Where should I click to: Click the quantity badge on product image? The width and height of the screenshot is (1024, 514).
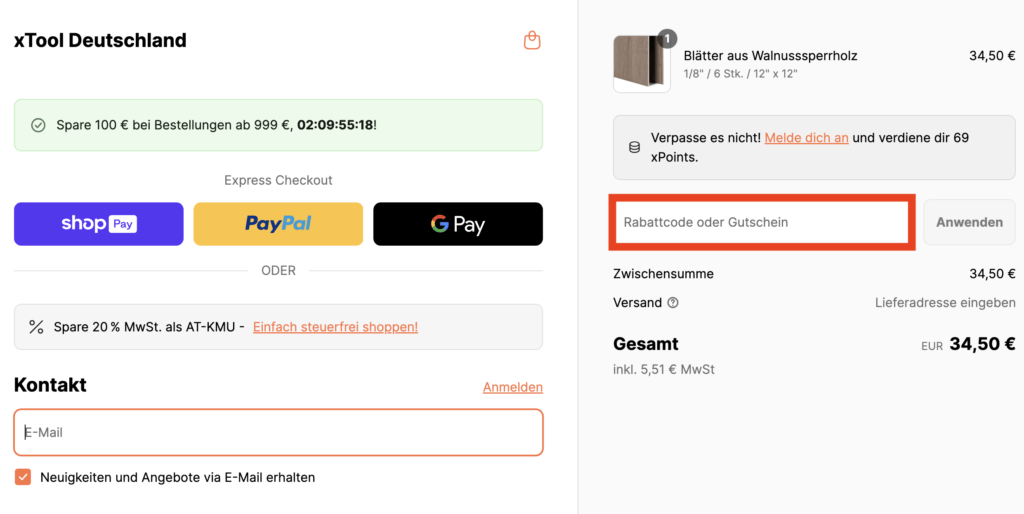(667, 39)
